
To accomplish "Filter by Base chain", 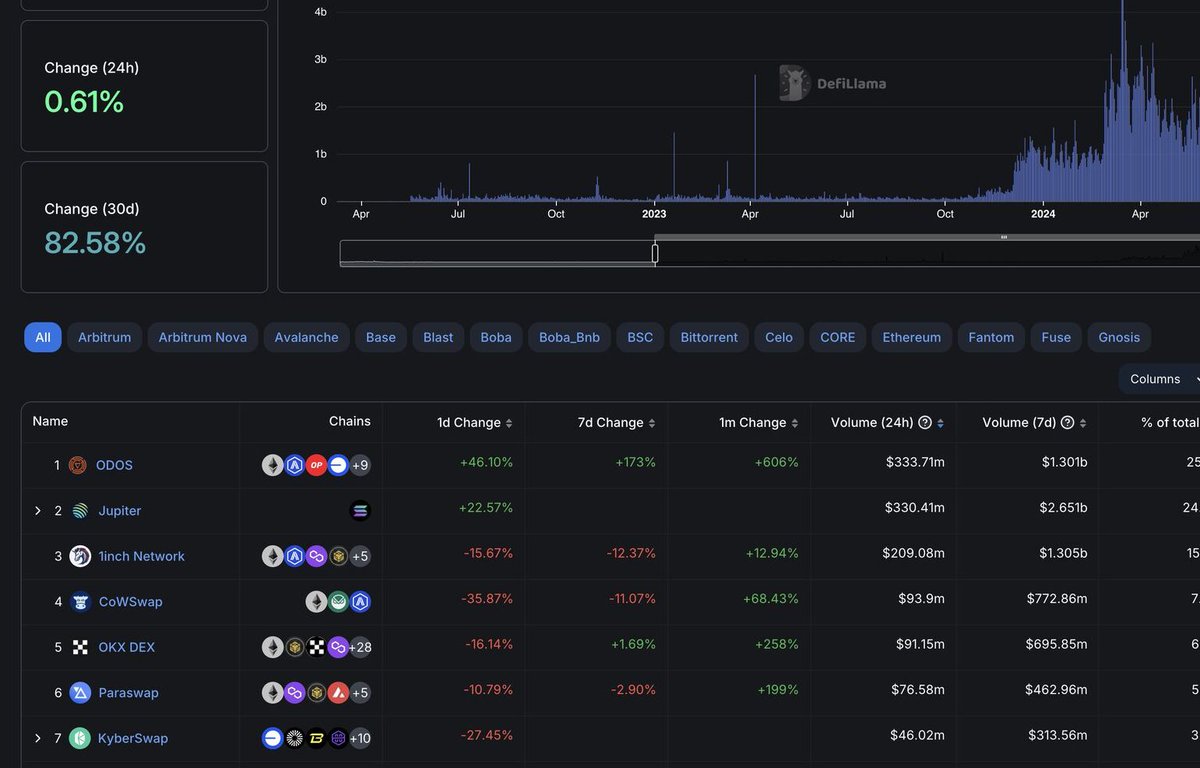I will click(x=381, y=337).
